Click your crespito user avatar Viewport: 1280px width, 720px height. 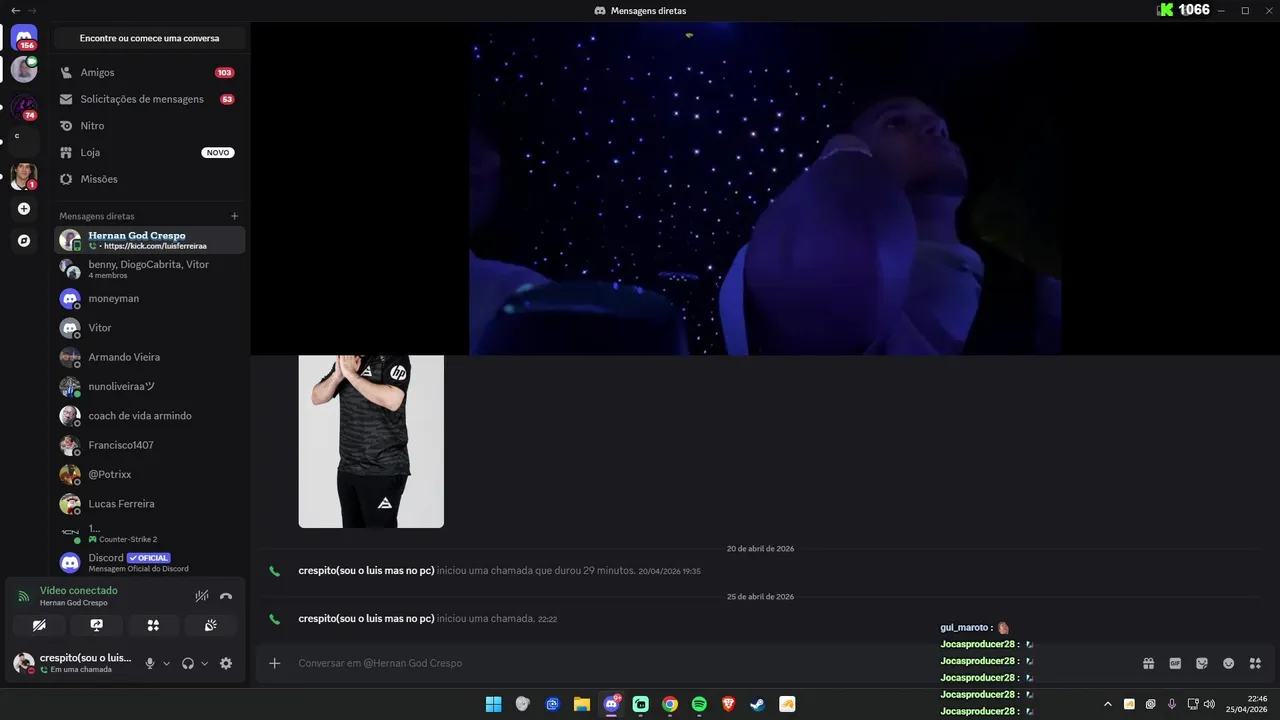tap(24, 663)
